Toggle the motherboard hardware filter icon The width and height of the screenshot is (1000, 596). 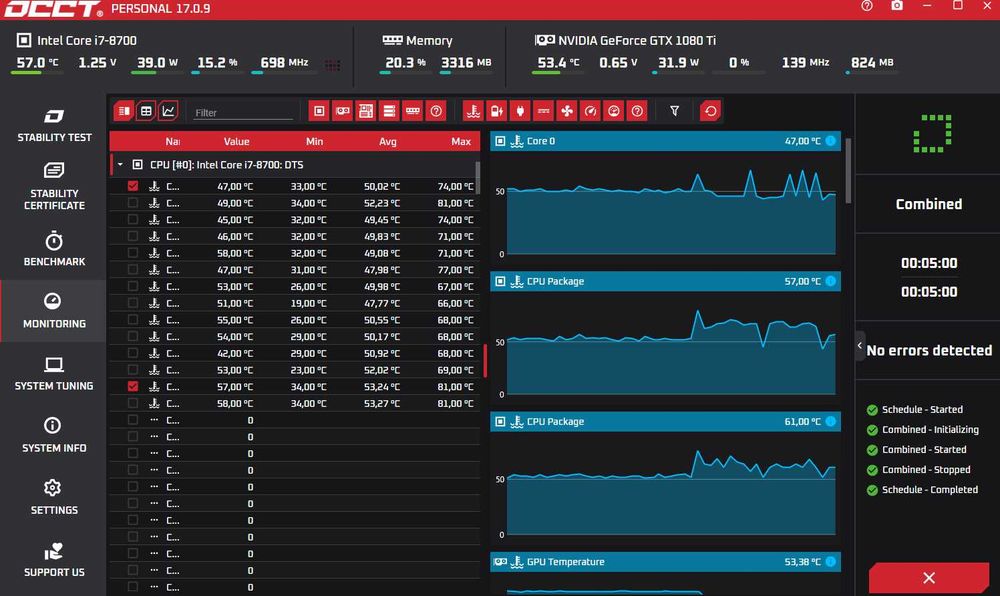(366, 111)
